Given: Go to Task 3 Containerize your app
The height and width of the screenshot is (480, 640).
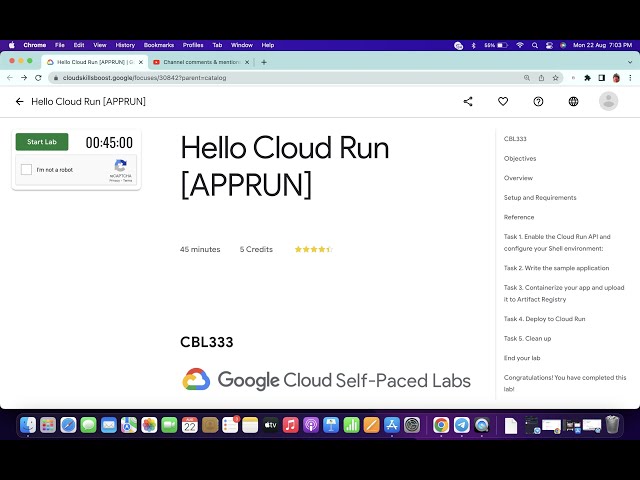Looking at the screenshot, I should [x=564, y=293].
